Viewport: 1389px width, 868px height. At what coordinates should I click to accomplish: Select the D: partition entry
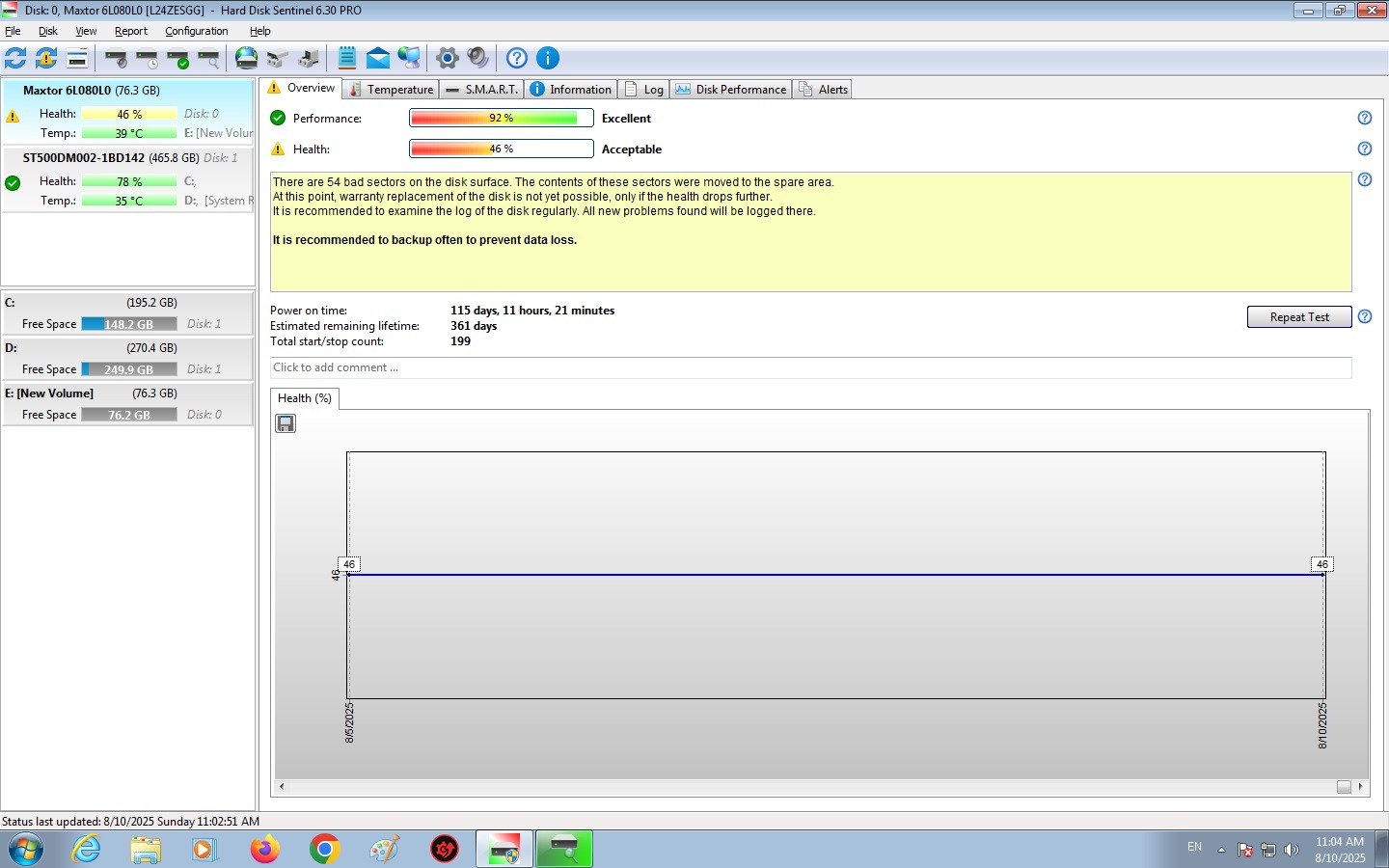pos(128,359)
